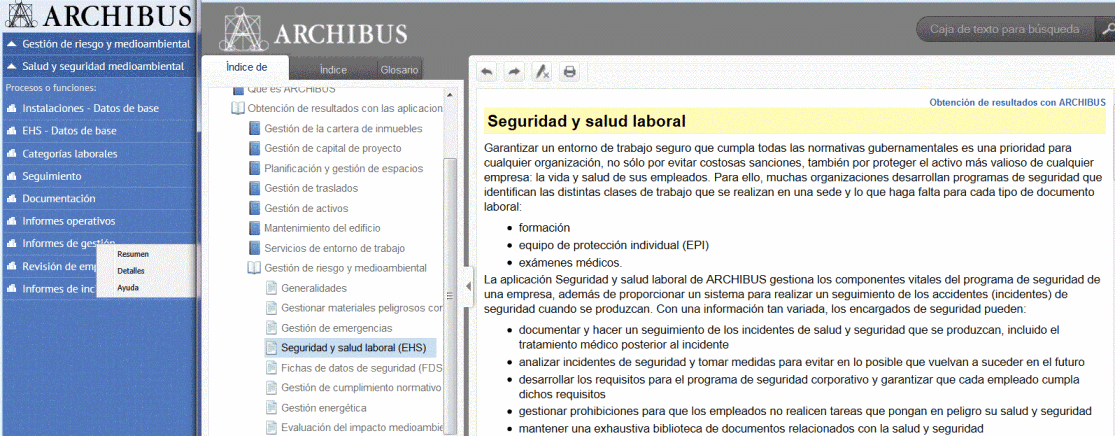Click the Instalaciones process icon
Screen dimensions: 1115x436
click(x=11, y=109)
